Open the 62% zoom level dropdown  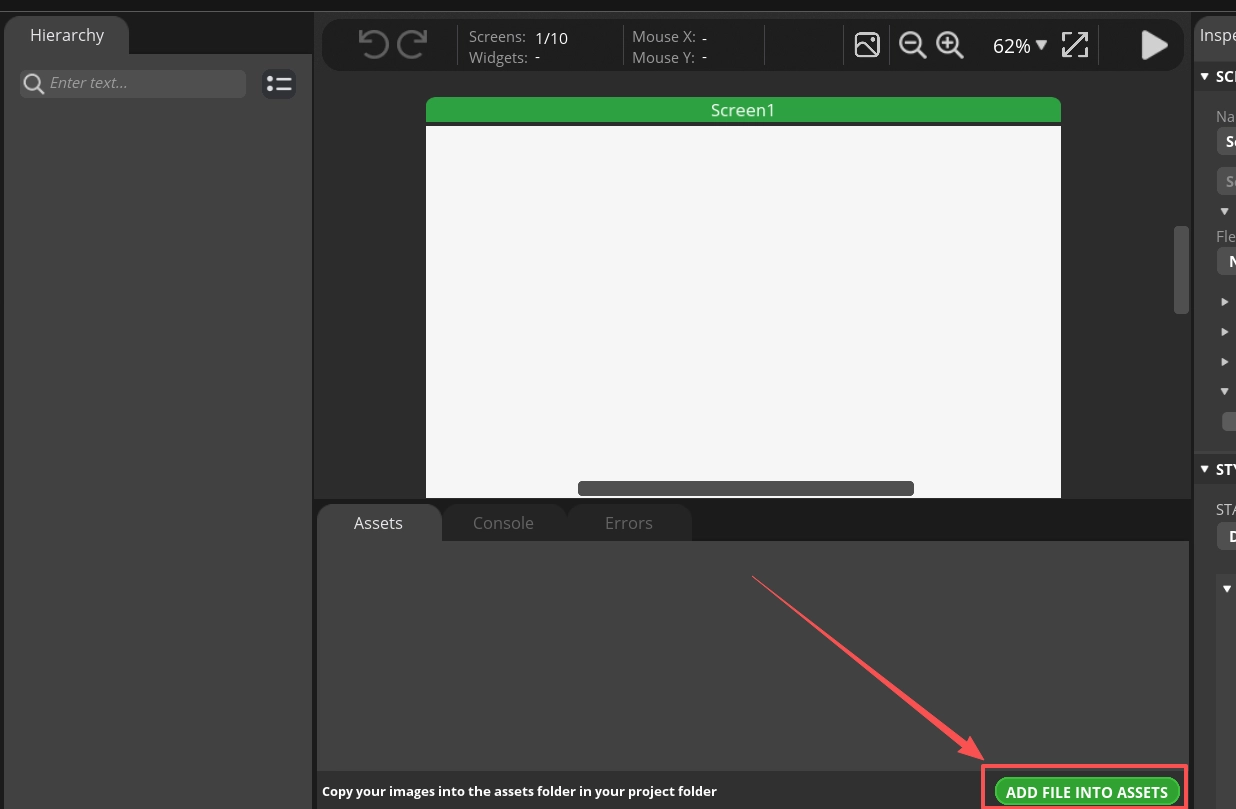tap(1020, 46)
